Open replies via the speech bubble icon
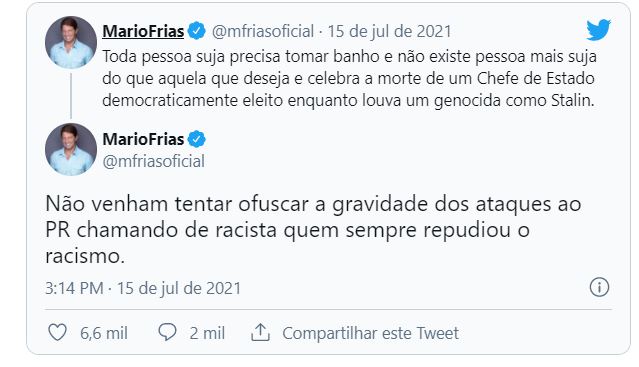The image size is (639, 367). 167,332
